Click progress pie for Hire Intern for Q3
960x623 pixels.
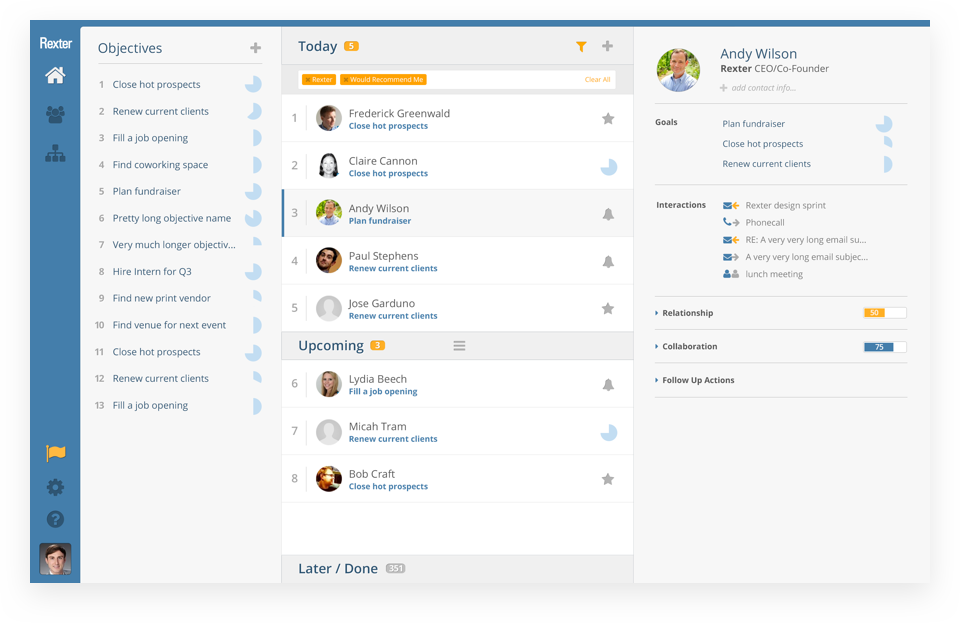point(253,272)
